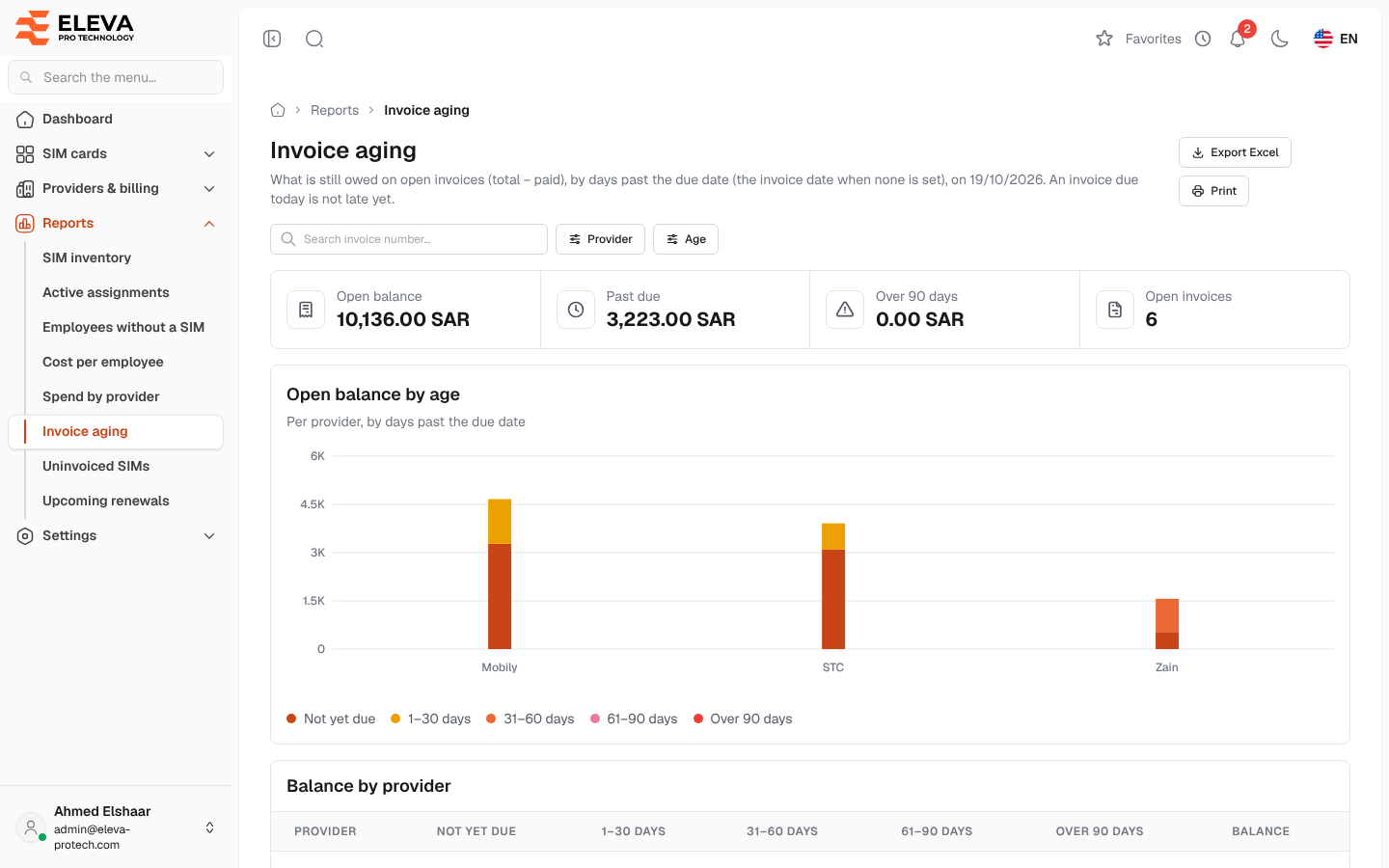Collapse the Reports section chevron
1389x868 pixels.
209,223
